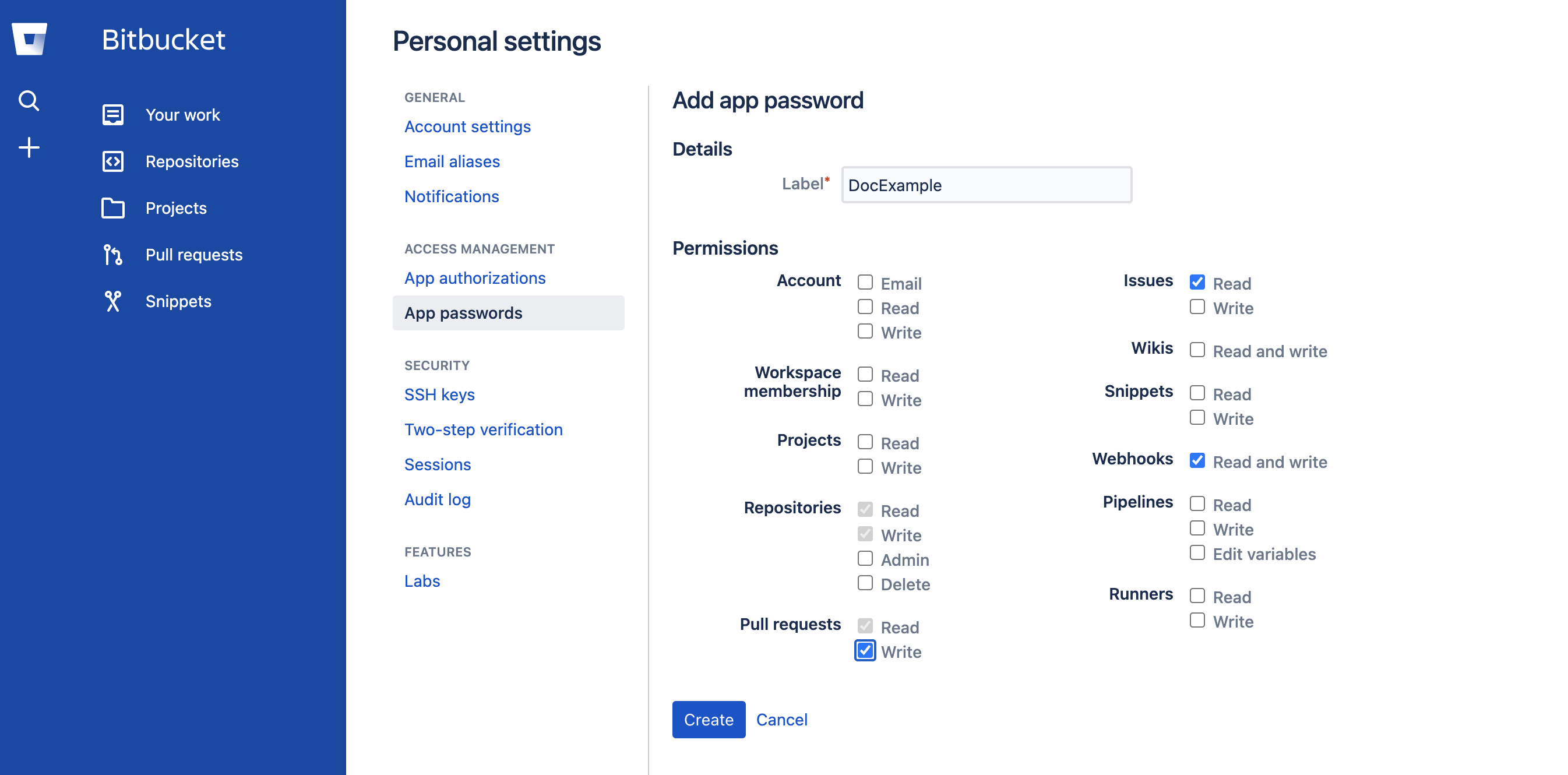Disable Webhooks Read and write checkbox
Viewport: 1568px width, 775px height.
click(x=1197, y=461)
